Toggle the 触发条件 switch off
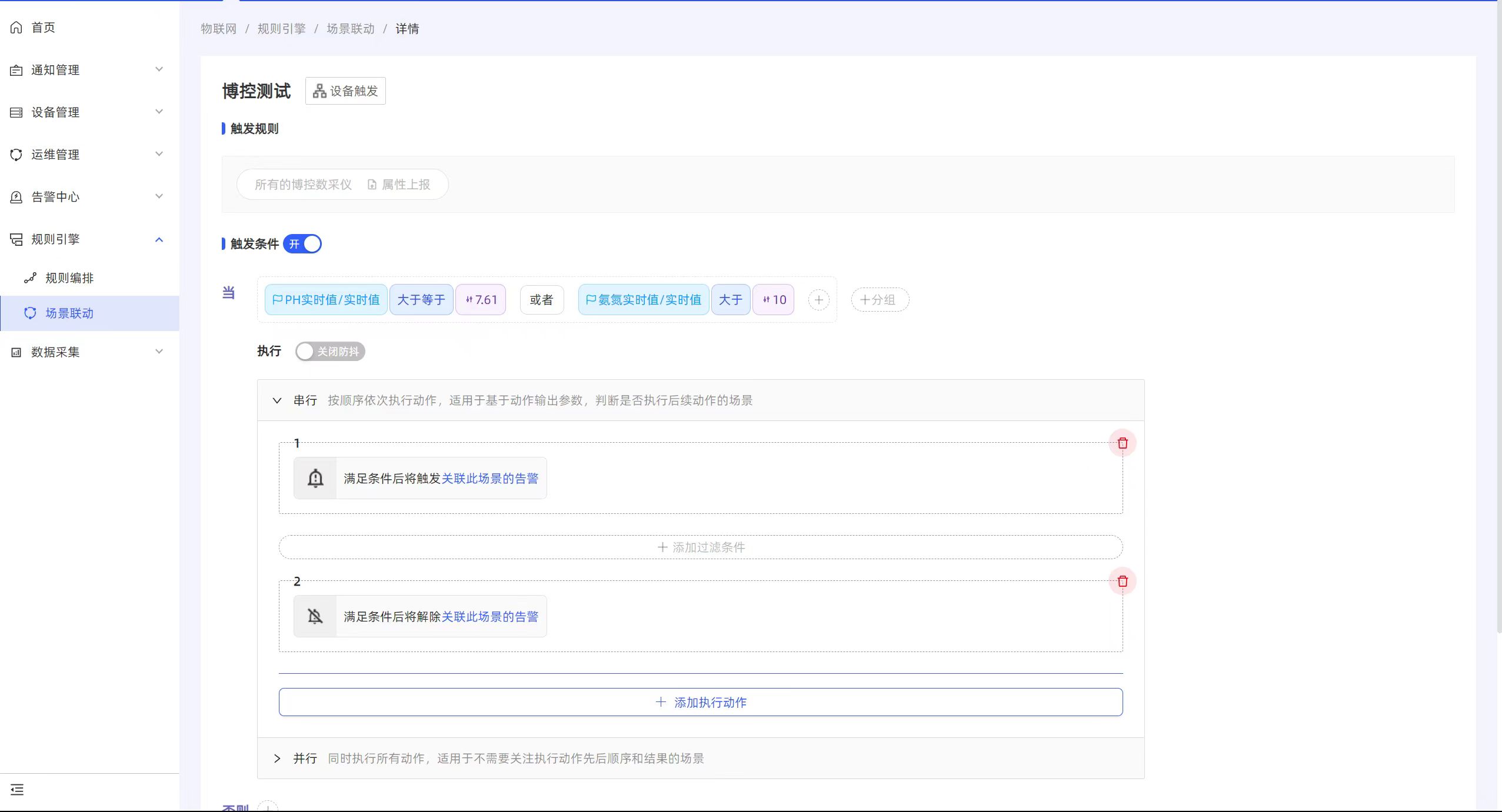Screen dimensions: 1502x812 coord(302,244)
